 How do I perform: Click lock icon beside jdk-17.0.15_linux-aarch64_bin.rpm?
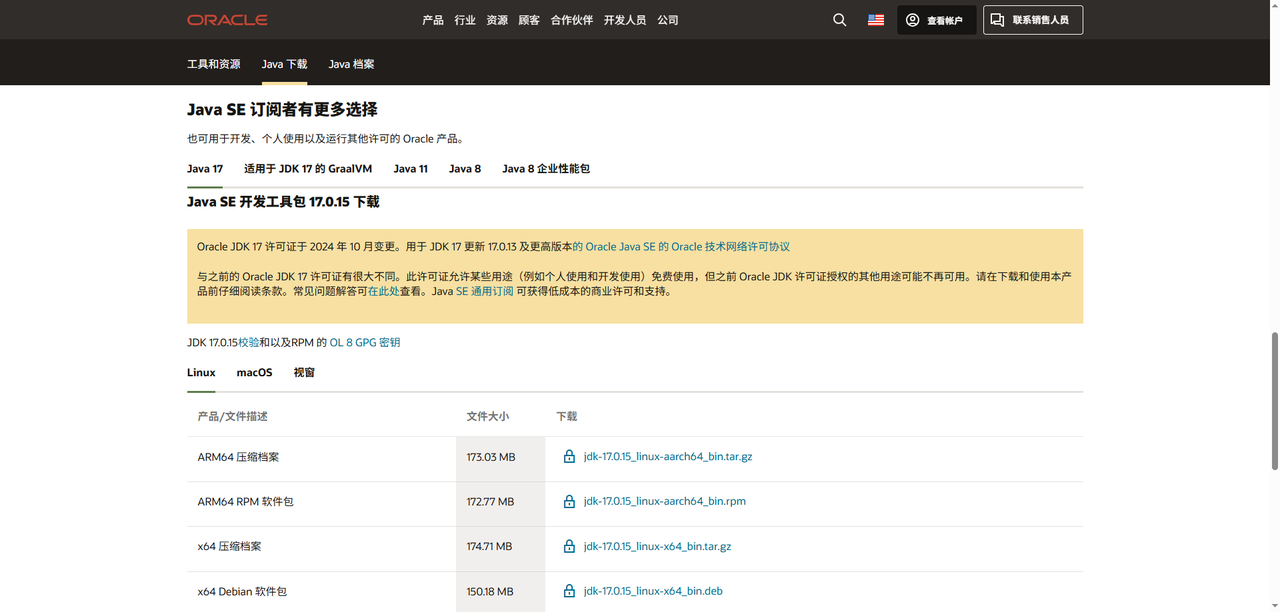pos(569,502)
